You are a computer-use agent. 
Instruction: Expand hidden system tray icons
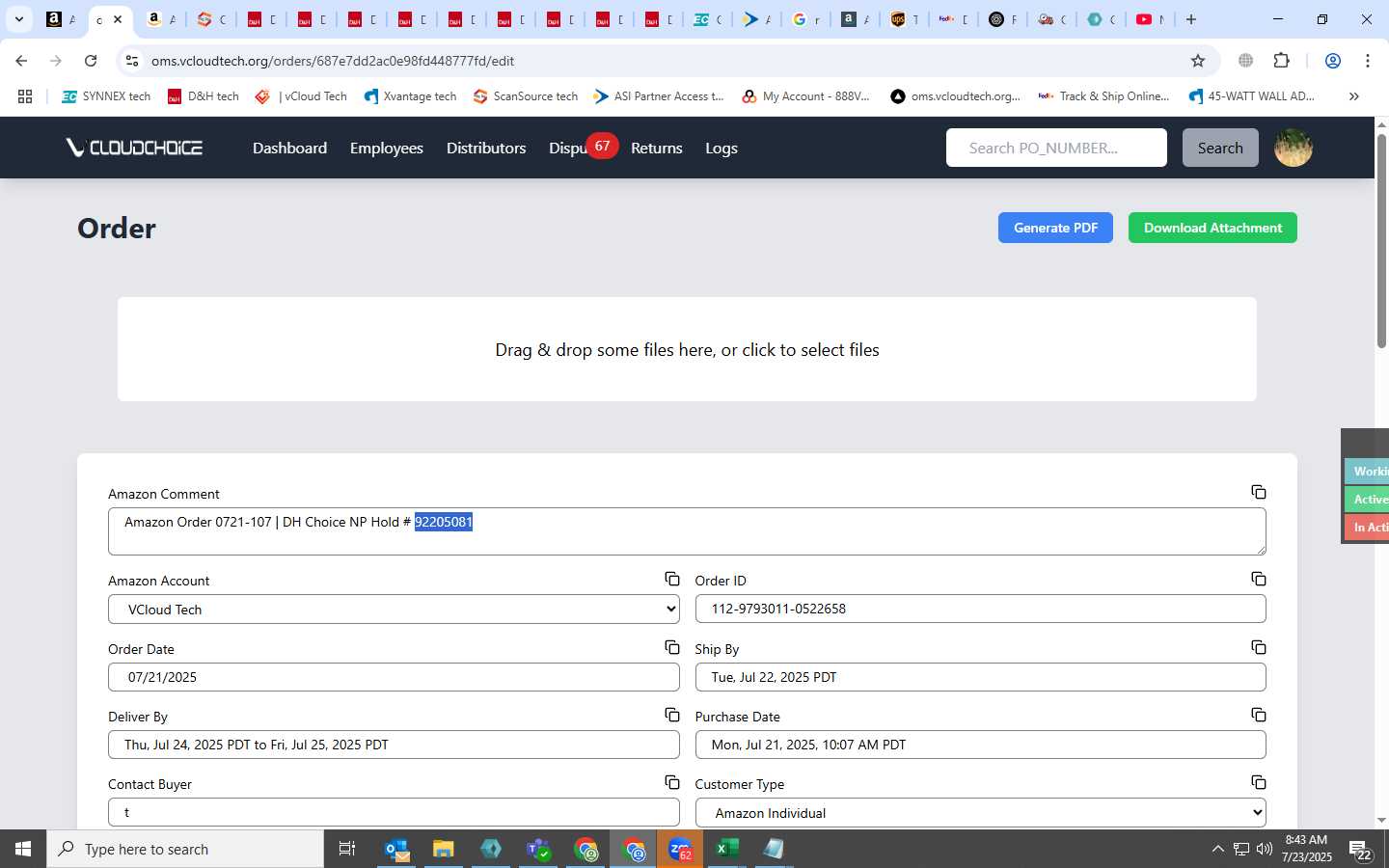1217,850
